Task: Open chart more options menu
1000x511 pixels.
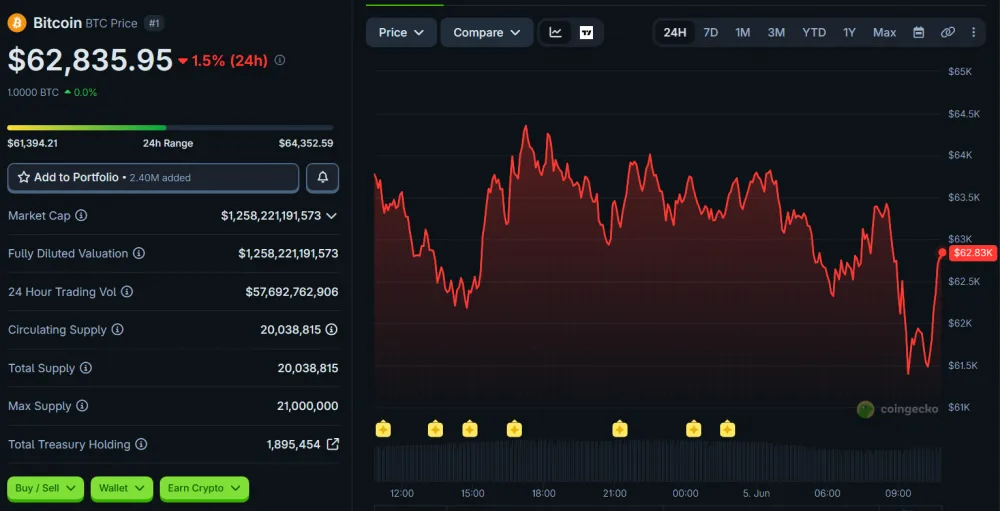Action: [973, 33]
